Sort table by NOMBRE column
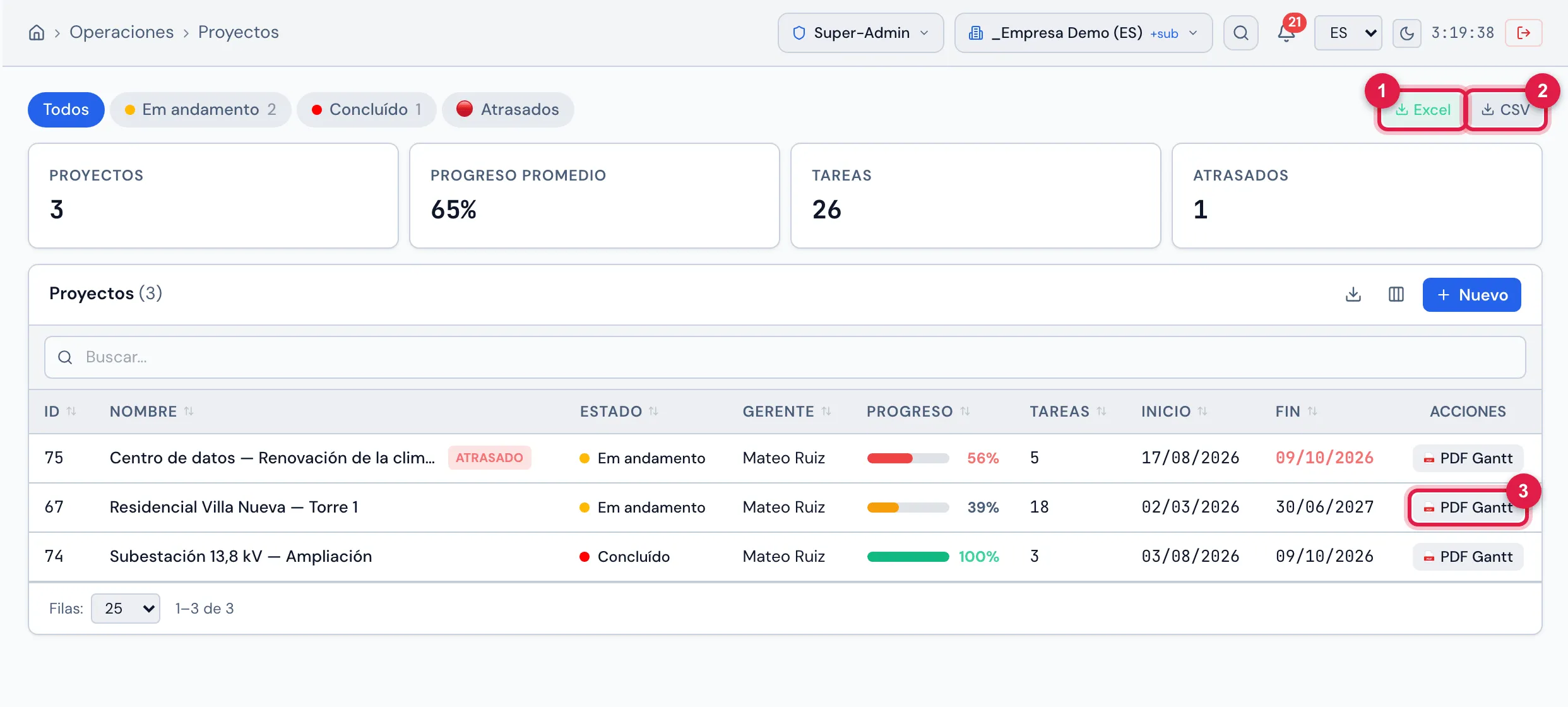This screenshot has height=707, width=1568. click(x=151, y=412)
